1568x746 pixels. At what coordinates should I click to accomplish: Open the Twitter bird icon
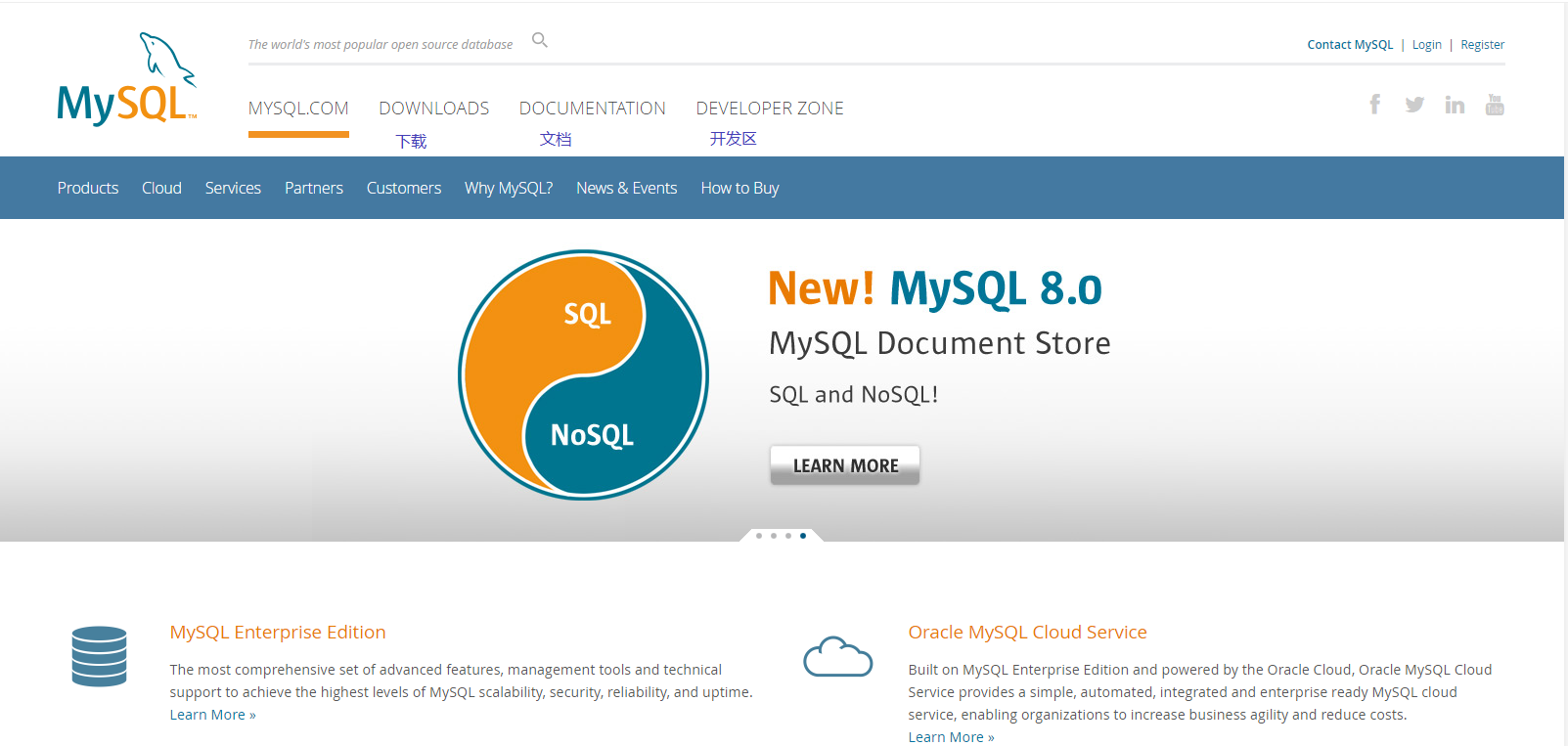point(1414,105)
